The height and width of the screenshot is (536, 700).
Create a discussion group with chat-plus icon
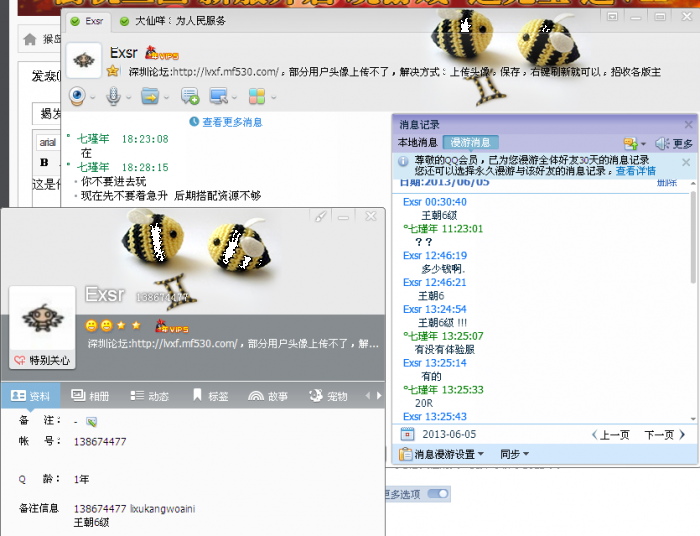(190, 96)
